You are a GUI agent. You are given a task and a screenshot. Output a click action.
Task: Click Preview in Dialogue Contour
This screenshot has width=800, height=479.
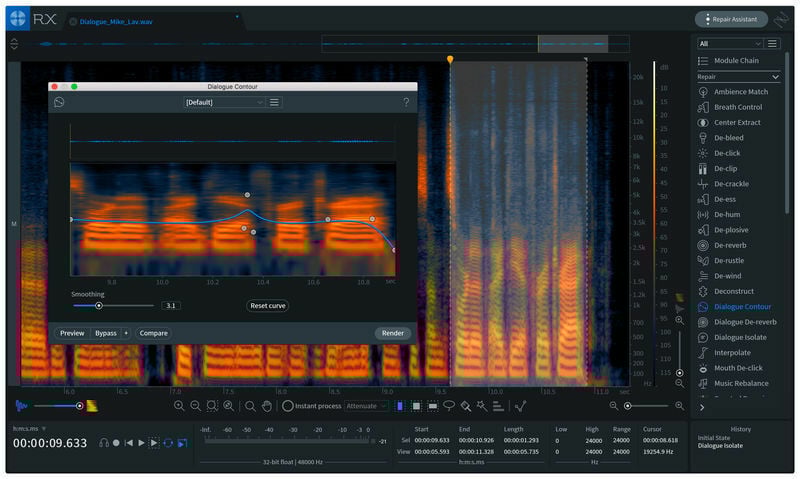[x=72, y=333]
